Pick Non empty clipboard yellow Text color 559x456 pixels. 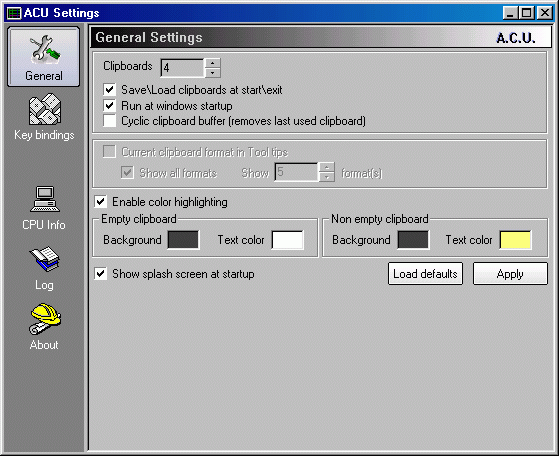coord(515,240)
